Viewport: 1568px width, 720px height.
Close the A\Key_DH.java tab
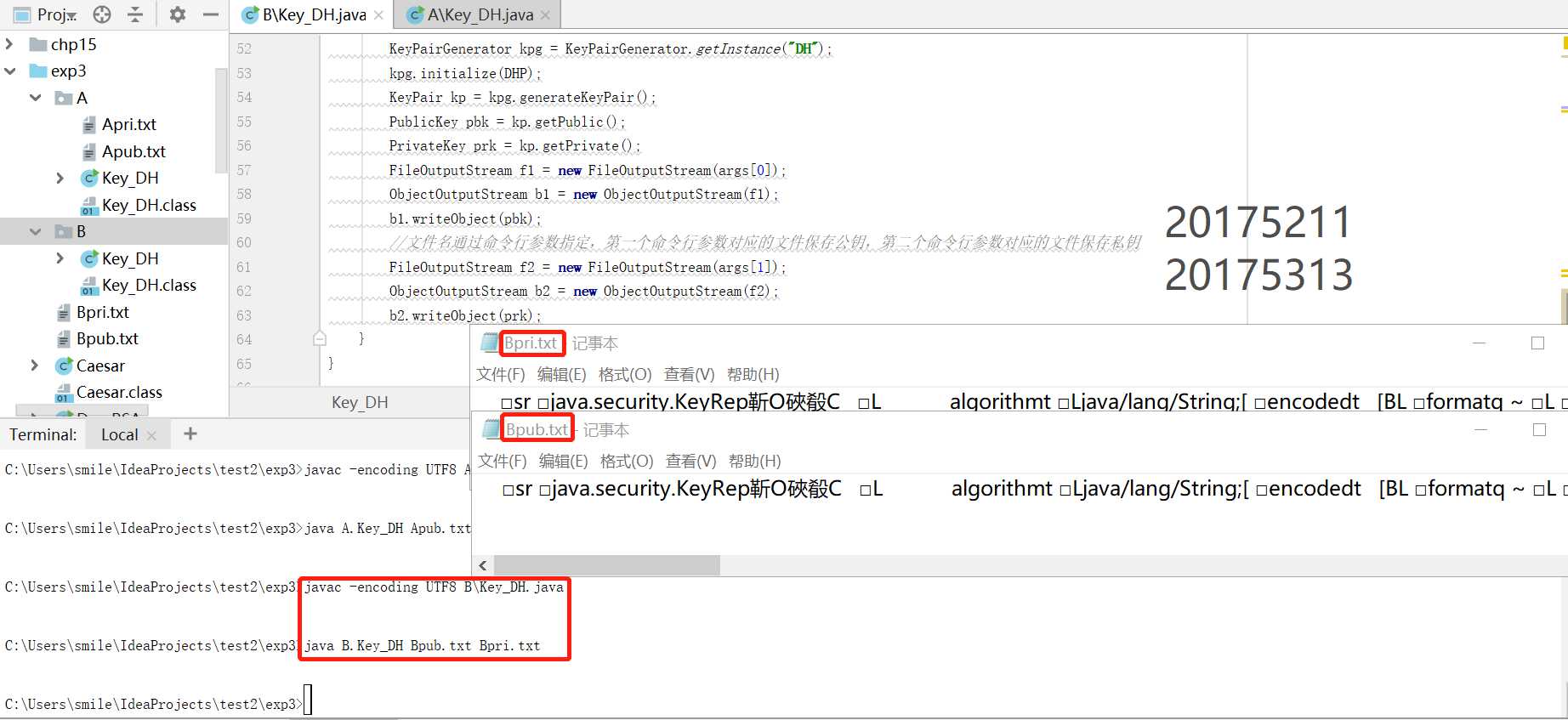(545, 15)
